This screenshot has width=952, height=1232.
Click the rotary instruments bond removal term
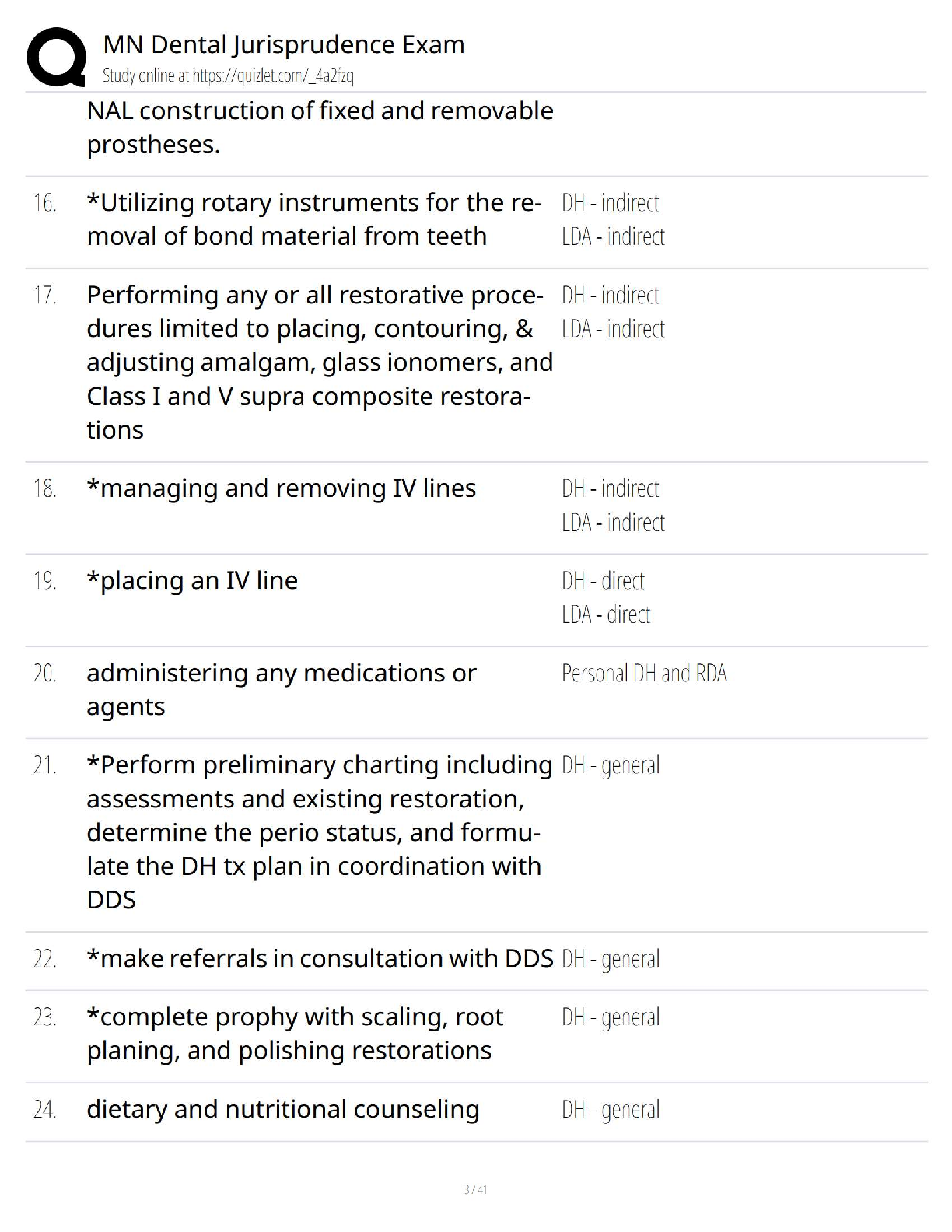(x=314, y=219)
